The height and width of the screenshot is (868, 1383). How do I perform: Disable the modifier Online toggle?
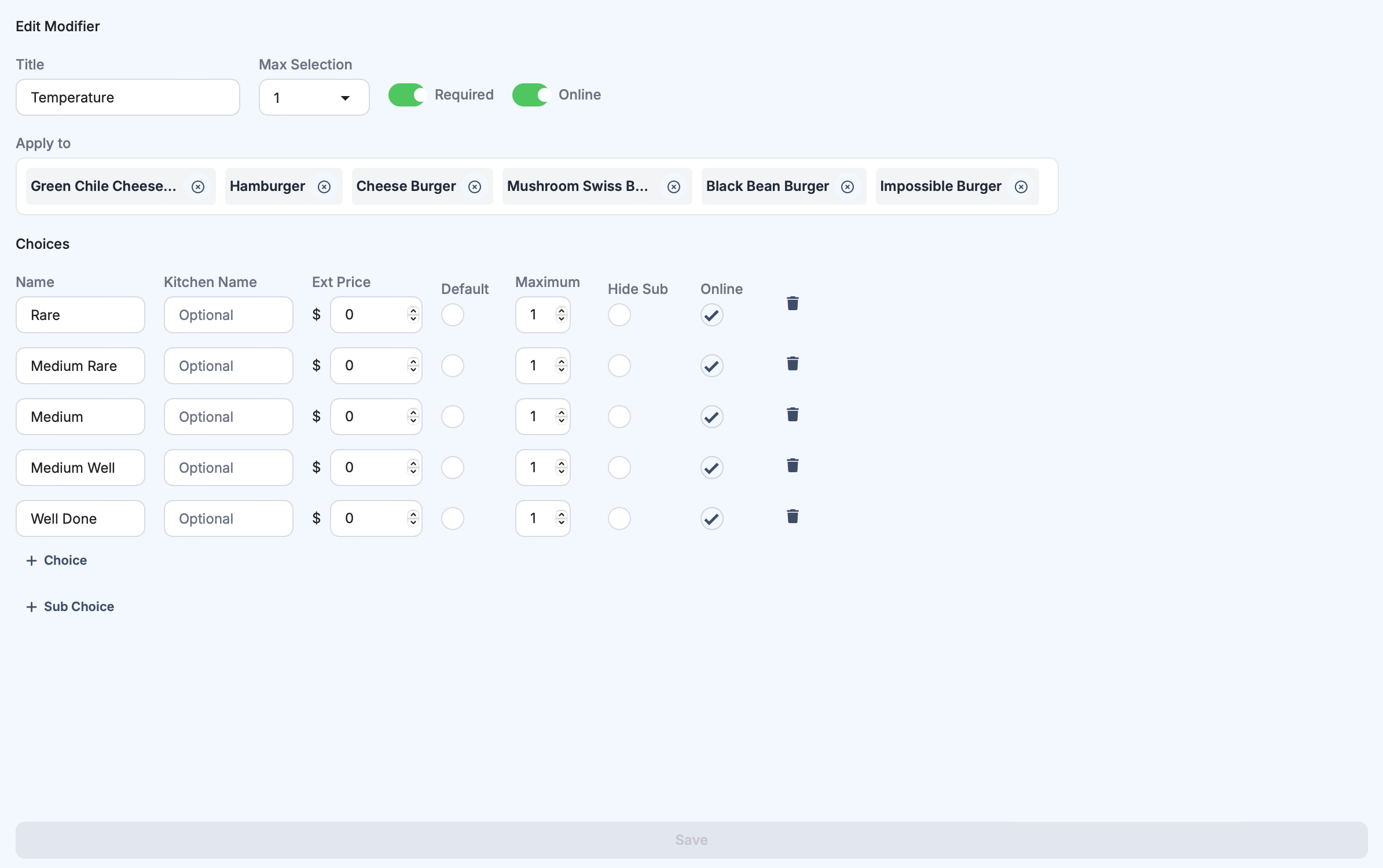pyautogui.click(x=531, y=95)
